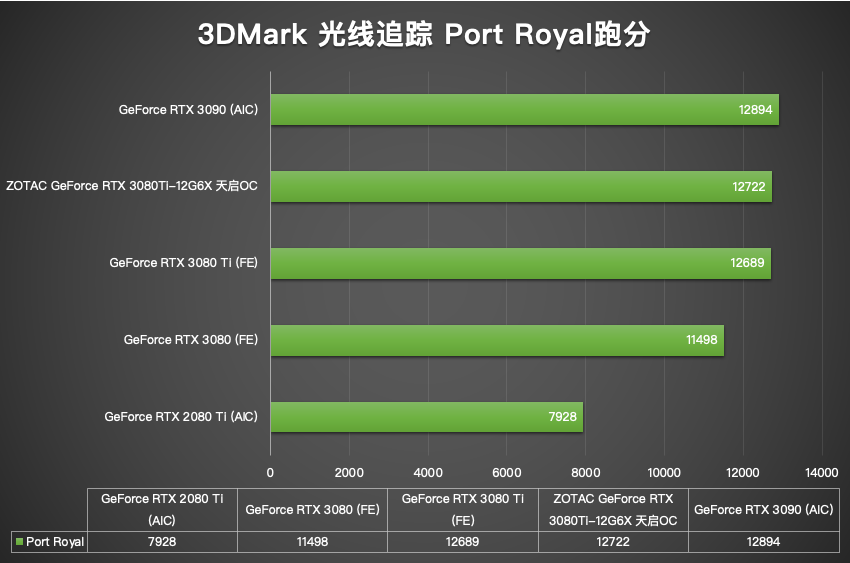This screenshot has width=850, height=563.
Task: Click the 4000 axis tick label
Action: coord(428,473)
